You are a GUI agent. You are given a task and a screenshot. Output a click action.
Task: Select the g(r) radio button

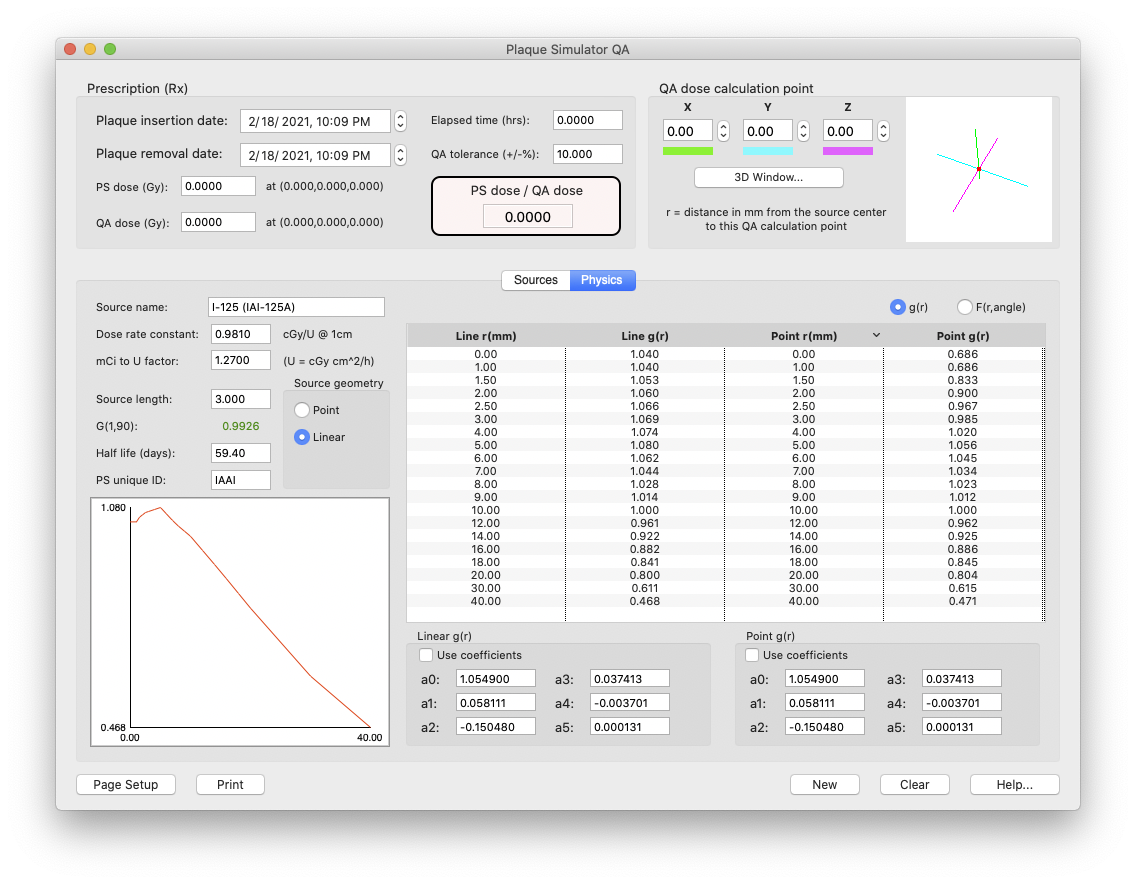click(x=898, y=307)
